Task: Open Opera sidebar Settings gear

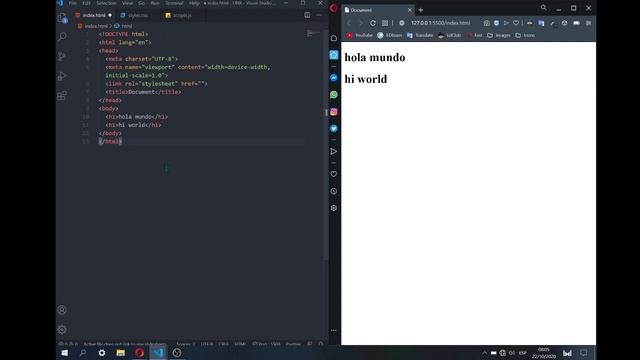Action: [334, 208]
